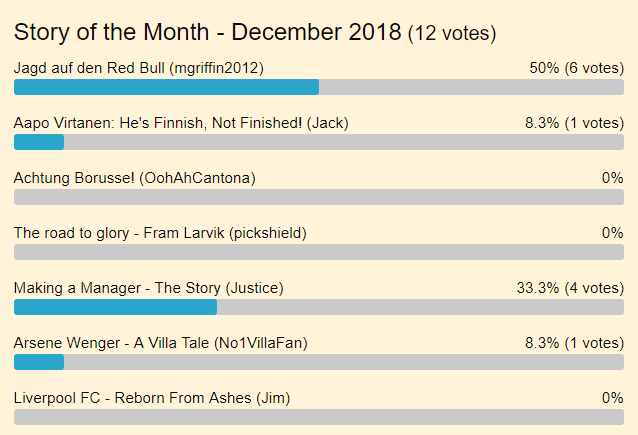Select Liverpool FC - Reborn From Ashes
Viewport: 638px width, 435px height.
tap(152, 398)
